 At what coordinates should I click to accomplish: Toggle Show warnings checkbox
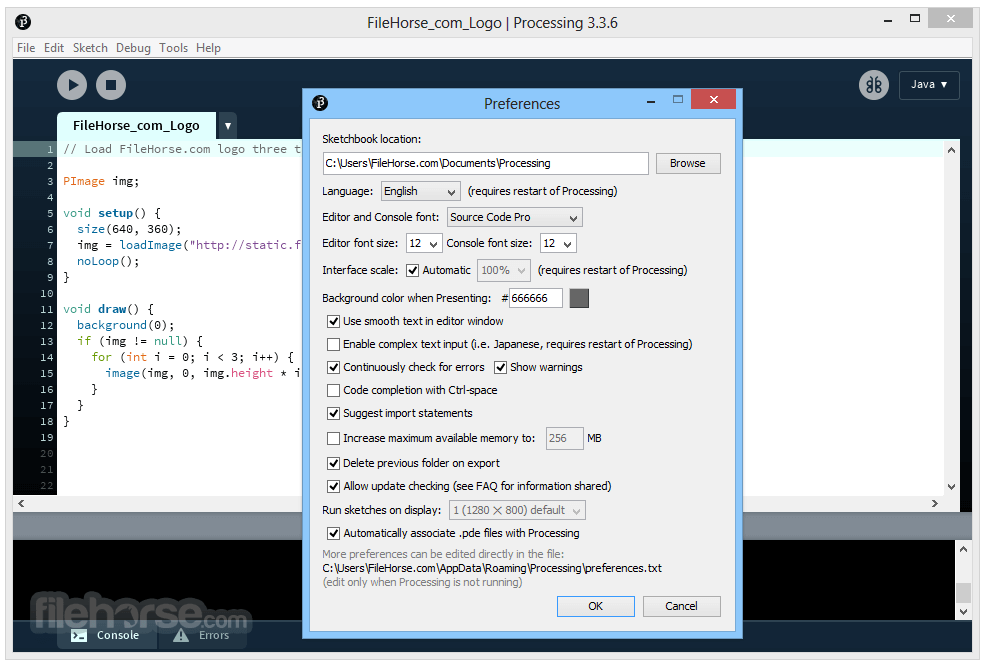pyautogui.click(x=501, y=367)
